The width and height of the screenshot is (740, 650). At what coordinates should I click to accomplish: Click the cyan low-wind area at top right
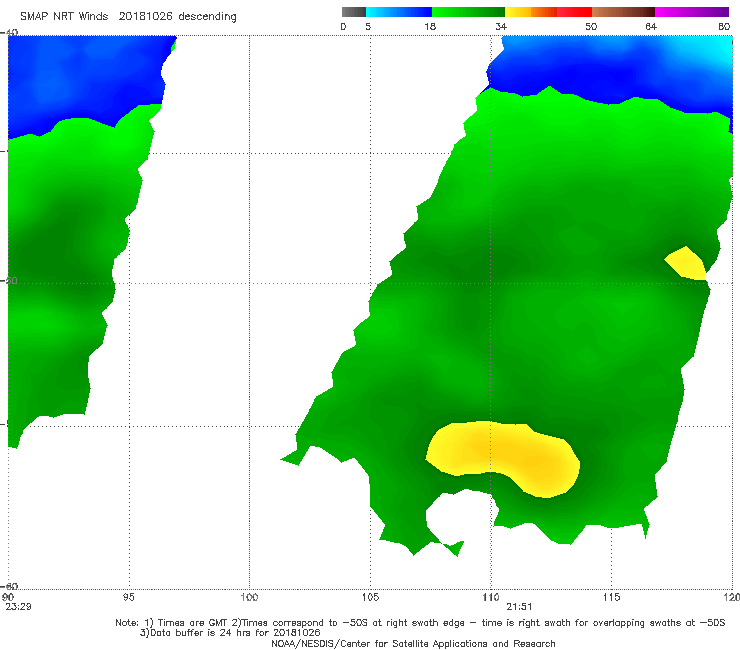[708, 50]
